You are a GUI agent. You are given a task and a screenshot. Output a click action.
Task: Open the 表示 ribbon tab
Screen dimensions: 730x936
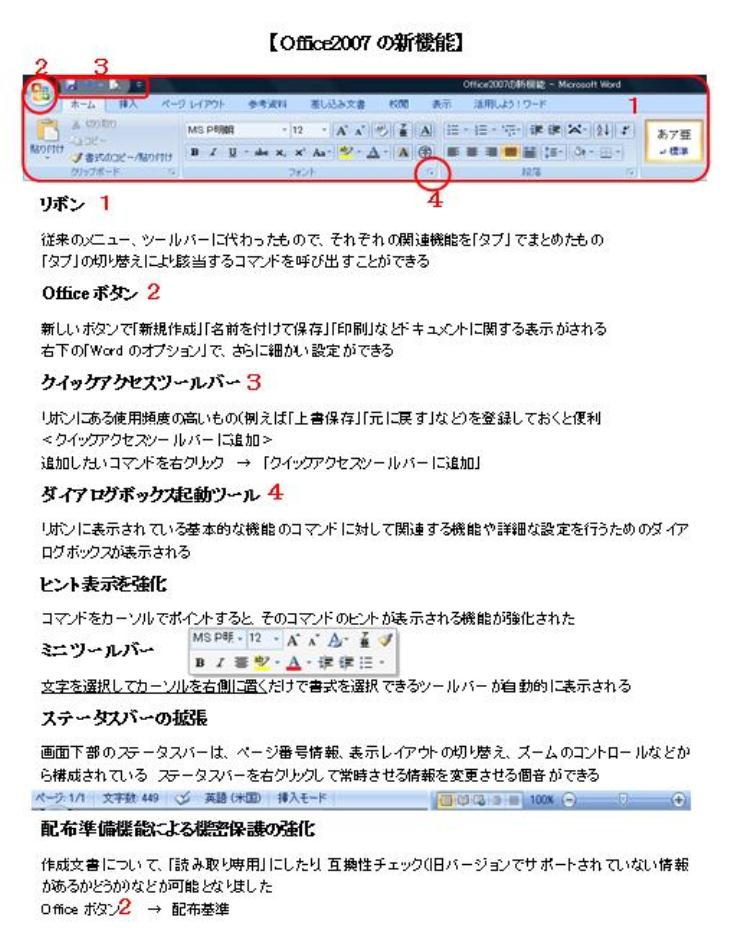point(441,104)
